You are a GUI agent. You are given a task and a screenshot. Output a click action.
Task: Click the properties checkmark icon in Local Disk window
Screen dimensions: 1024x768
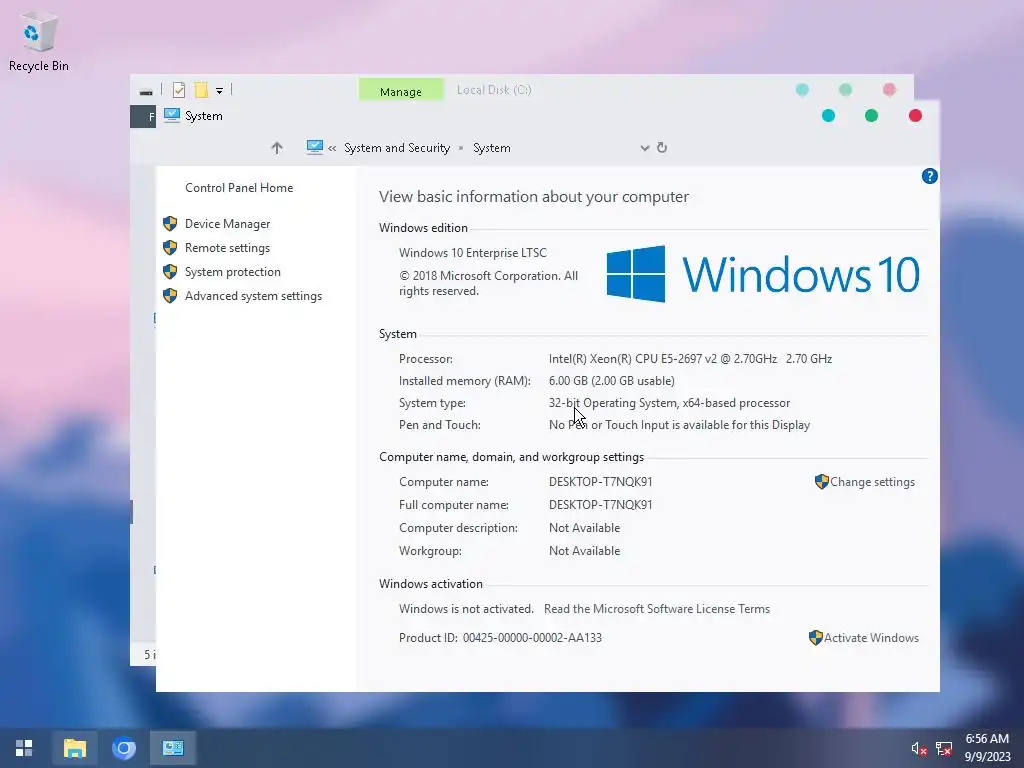[x=179, y=90]
